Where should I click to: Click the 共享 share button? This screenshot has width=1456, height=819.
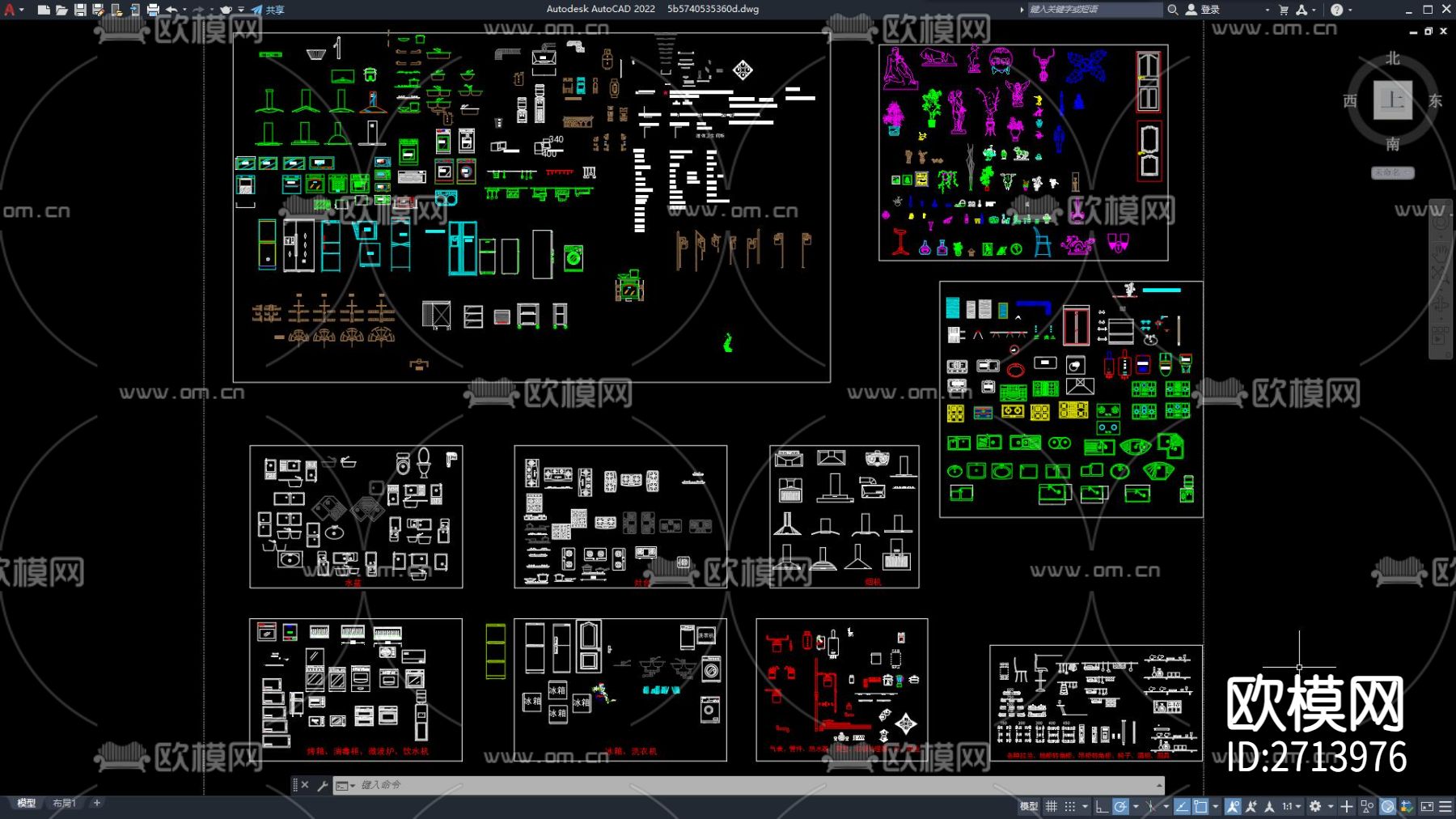pyautogui.click(x=268, y=10)
